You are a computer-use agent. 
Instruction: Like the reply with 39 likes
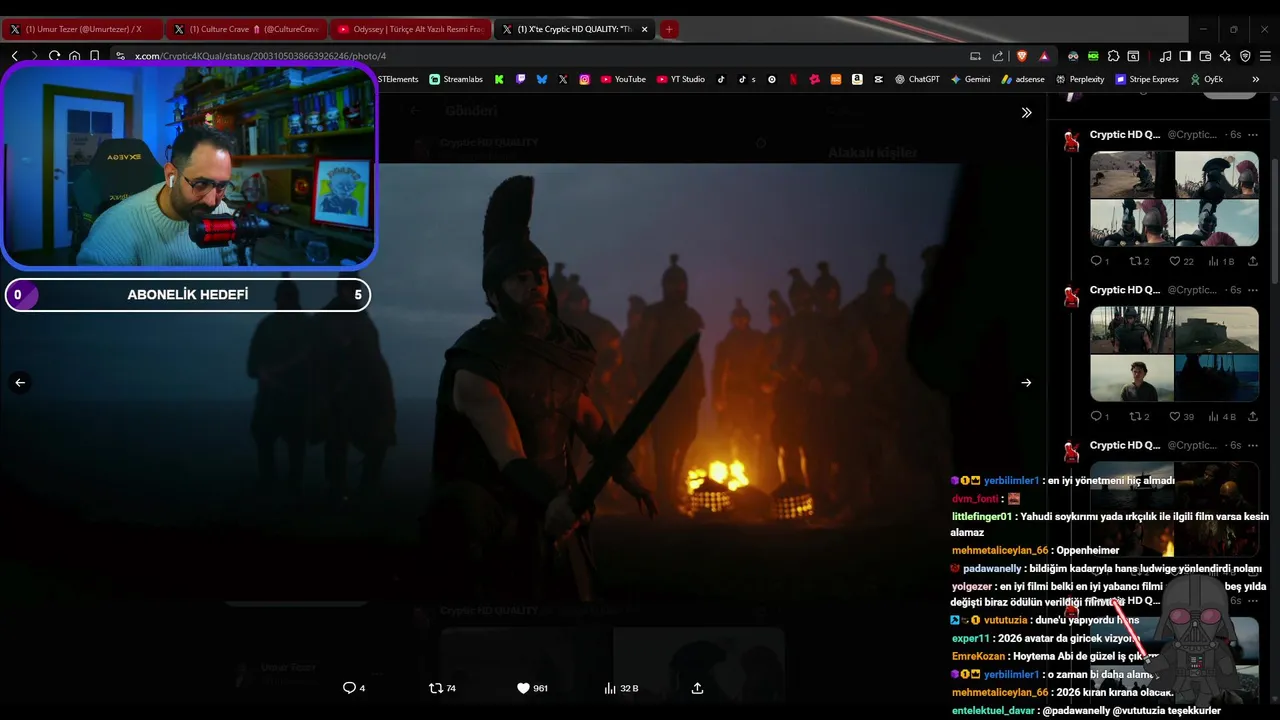[x=1181, y=416]
